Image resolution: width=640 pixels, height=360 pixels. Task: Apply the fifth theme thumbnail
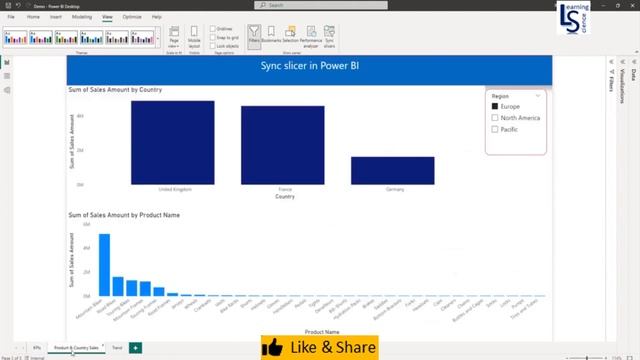pyautogui.click(x=117, y=38)
